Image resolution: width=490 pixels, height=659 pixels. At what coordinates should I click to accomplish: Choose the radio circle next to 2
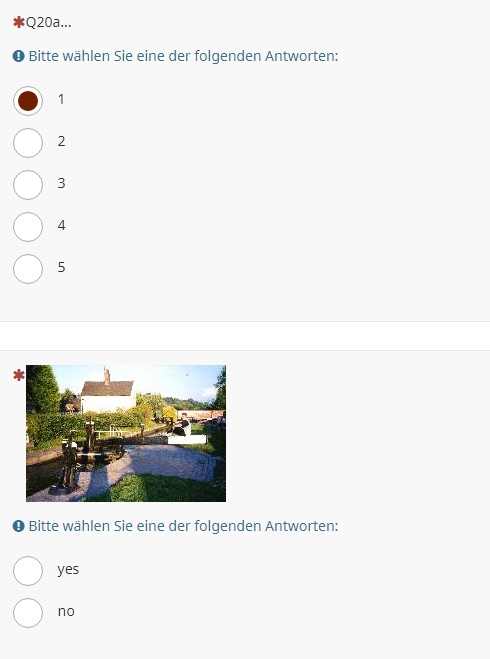pos(28,143)
